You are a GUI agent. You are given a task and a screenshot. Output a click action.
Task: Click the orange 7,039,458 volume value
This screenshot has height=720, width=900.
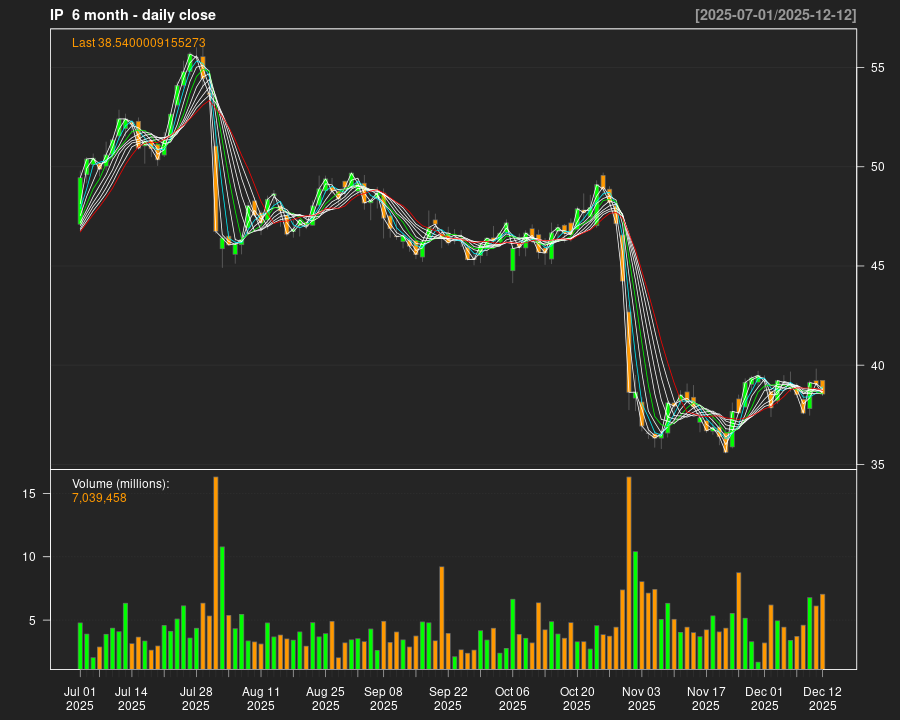pyautogui.click(x=99, y=498)
